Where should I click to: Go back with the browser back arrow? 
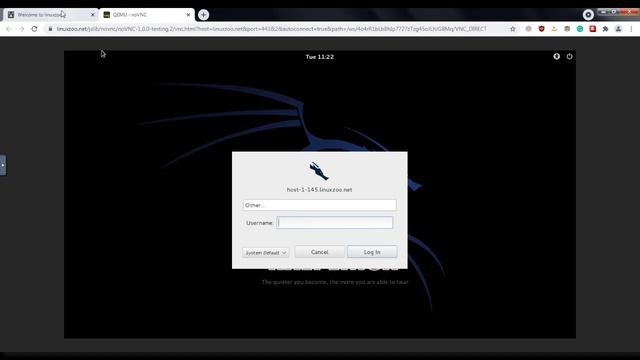[x=9, y=29]
